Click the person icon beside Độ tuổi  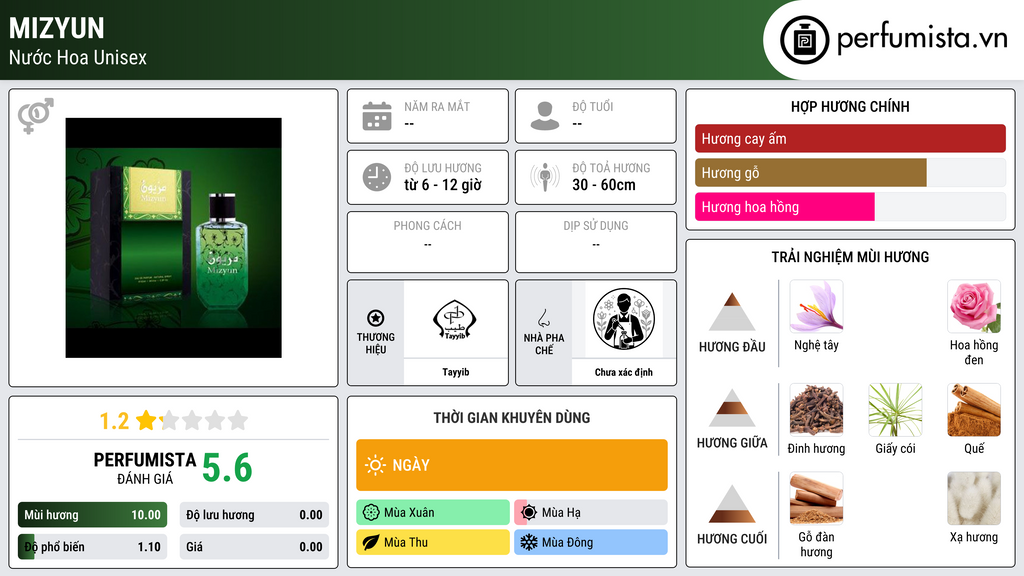pyautogui.click(x=545, y=116)
